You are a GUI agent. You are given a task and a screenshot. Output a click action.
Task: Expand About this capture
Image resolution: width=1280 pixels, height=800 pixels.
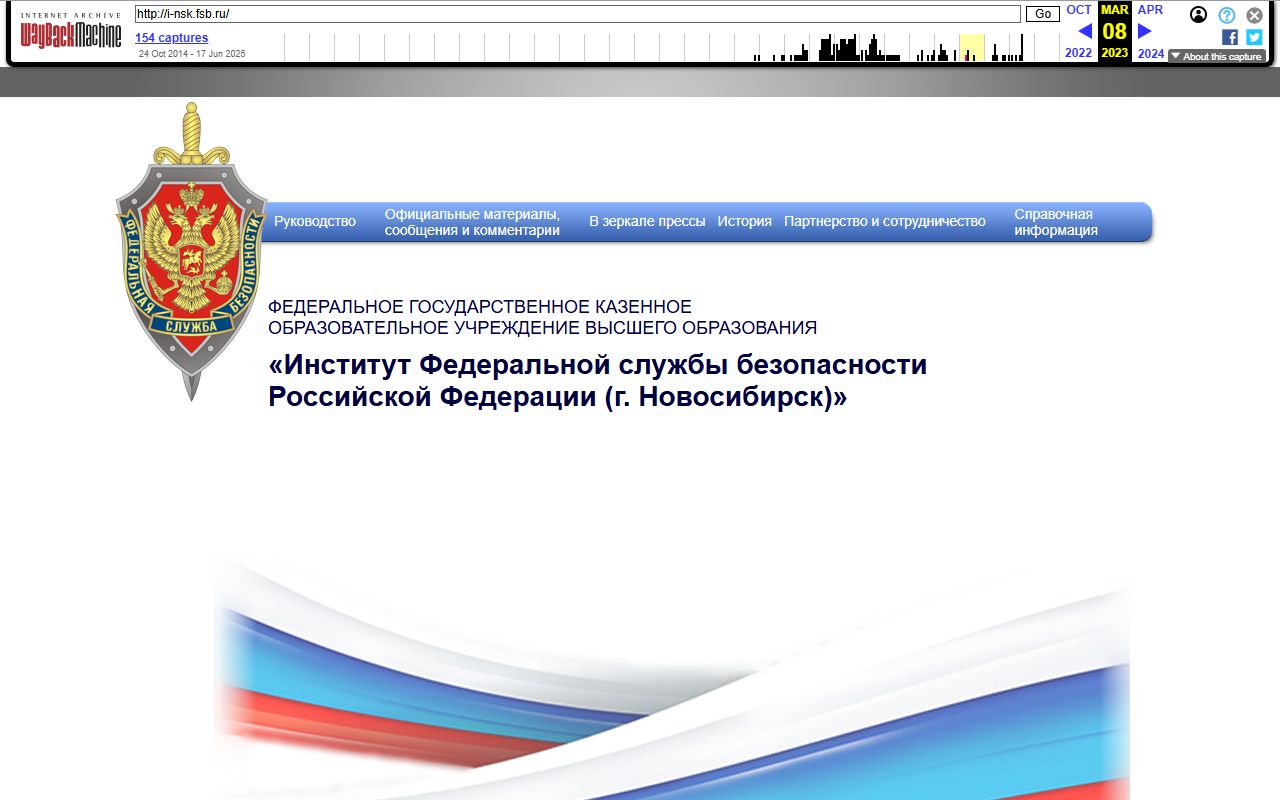coord(1217,57)
